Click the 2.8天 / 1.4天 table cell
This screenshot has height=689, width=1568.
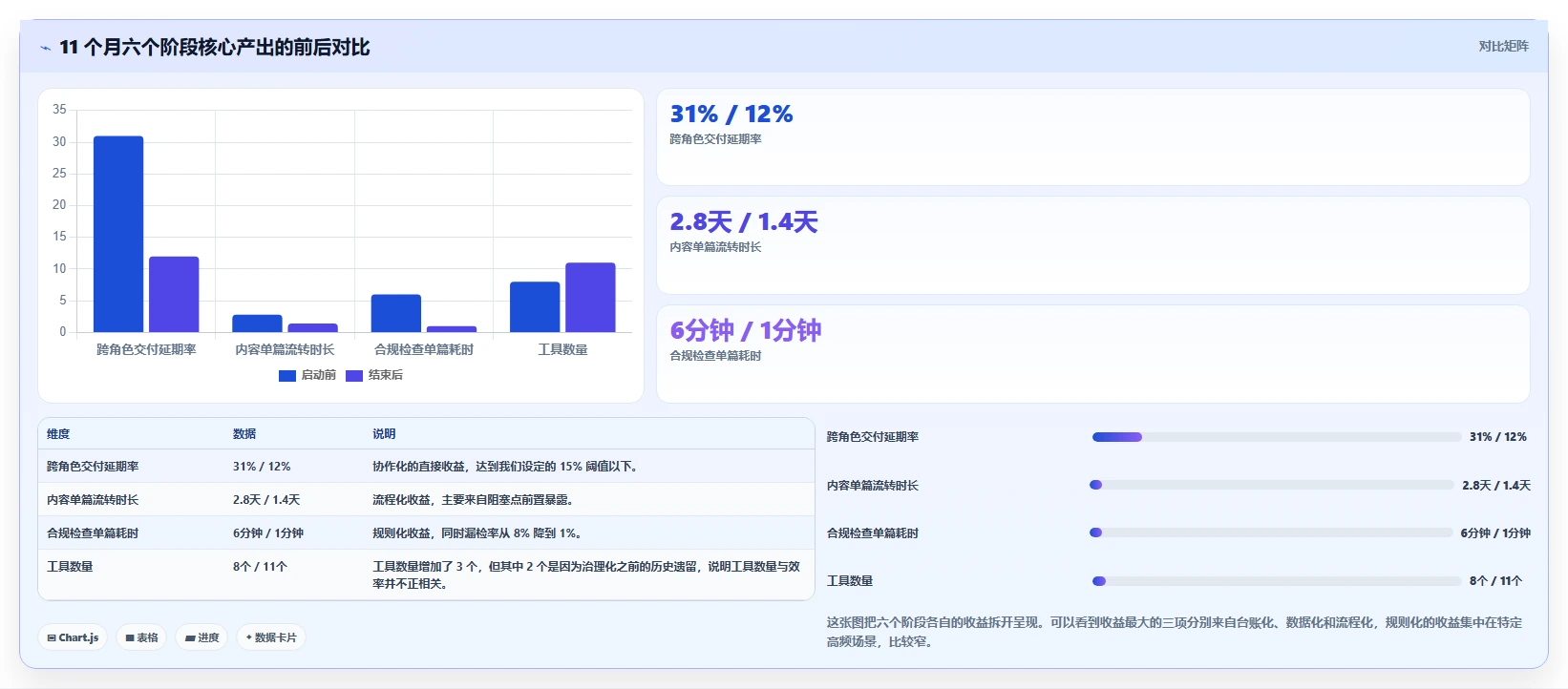(x=266, y=500)
